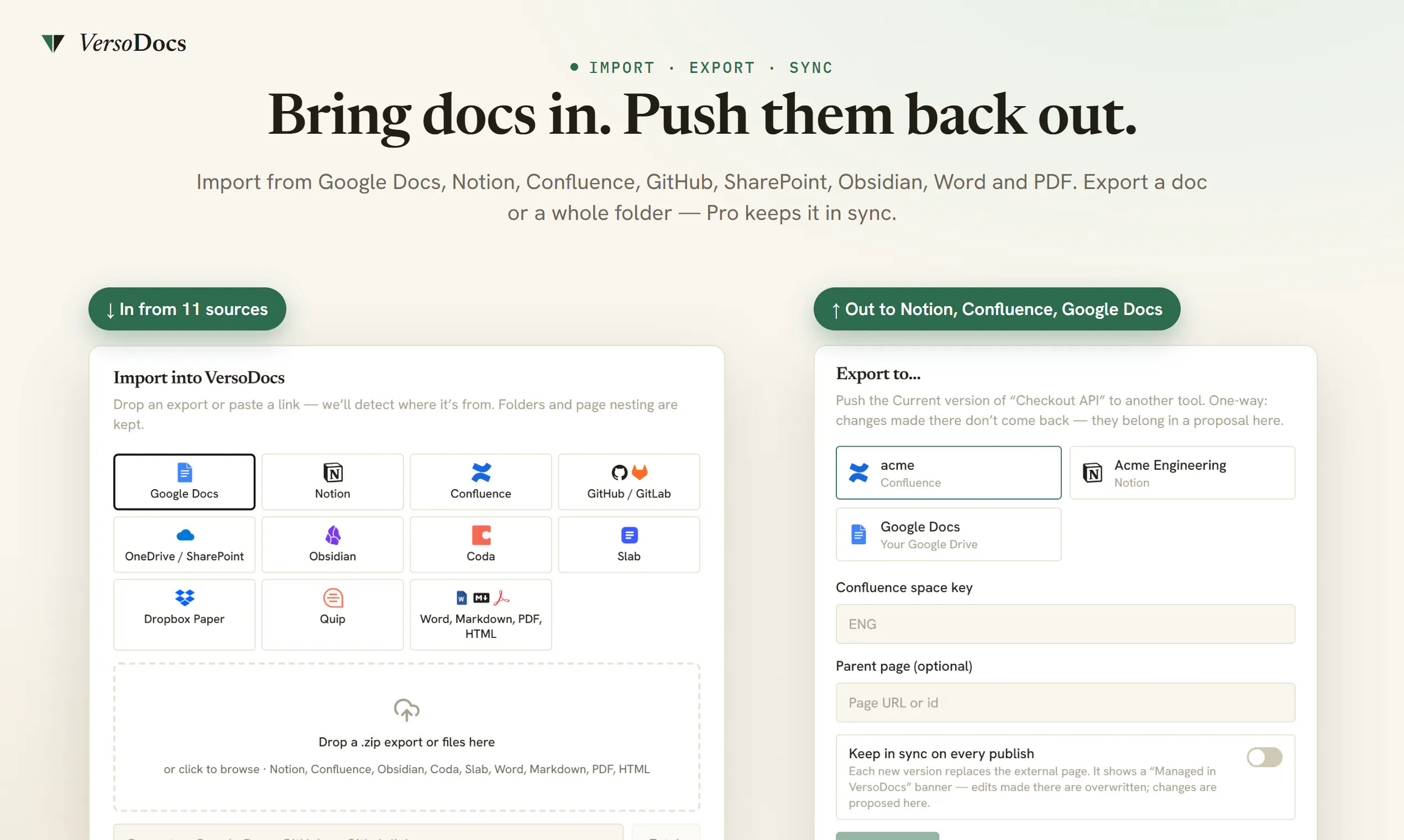Choose Acme Engineering Notion export destination
This screenshot has height=840, width=1404.
coord(1182,473)
